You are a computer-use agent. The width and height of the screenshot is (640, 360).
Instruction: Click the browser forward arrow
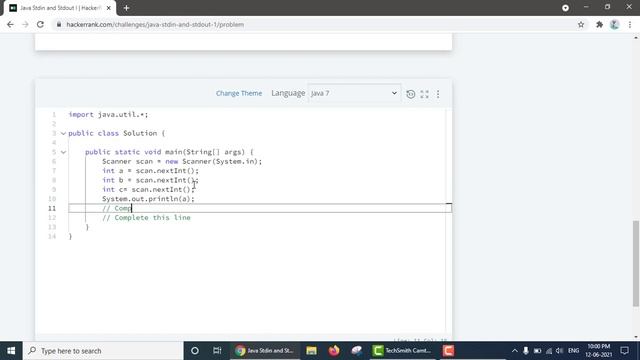pyautogui.click(x=25, y=24)
